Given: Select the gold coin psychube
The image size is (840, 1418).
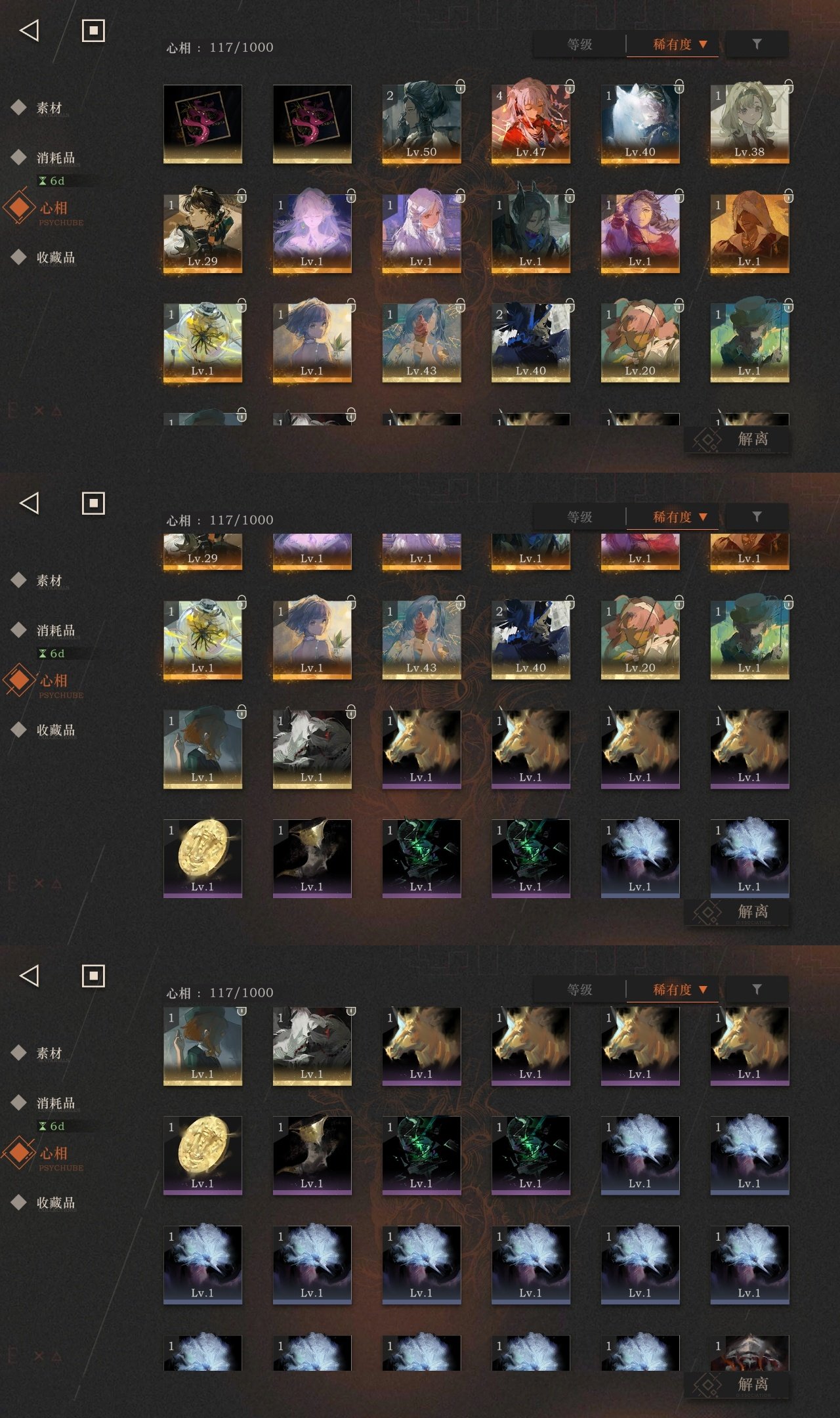Looking at the screenshot, I should click(202, 858).
